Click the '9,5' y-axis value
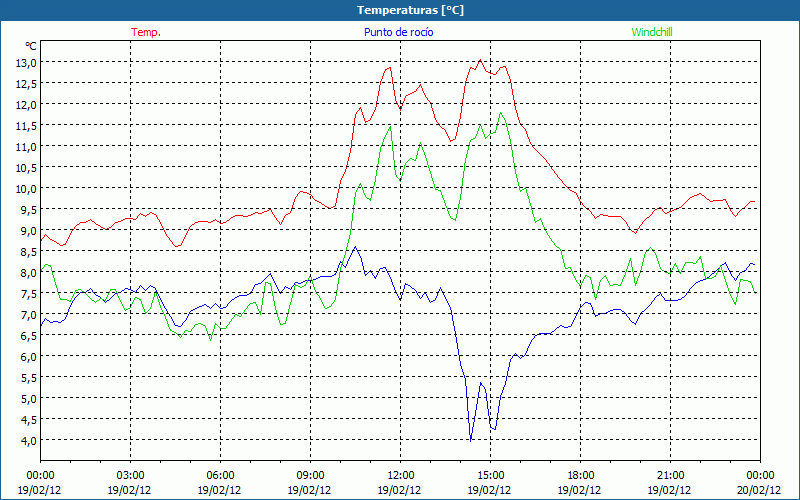The height and width of the screenshot is (500, 800). (x=29, y=210)
